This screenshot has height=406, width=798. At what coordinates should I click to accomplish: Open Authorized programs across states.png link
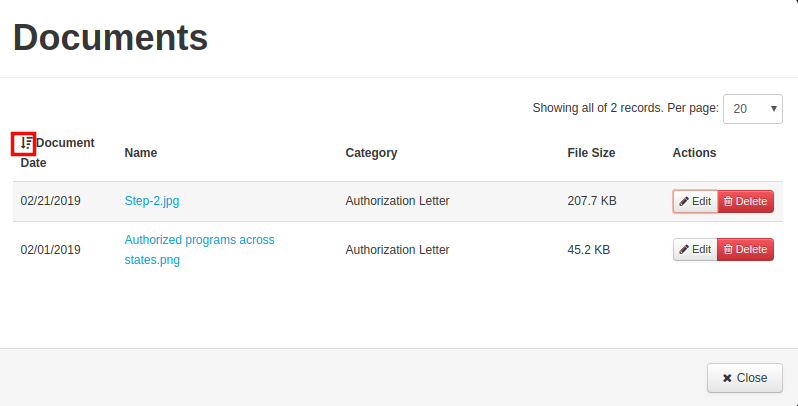(x=200, y=250)
